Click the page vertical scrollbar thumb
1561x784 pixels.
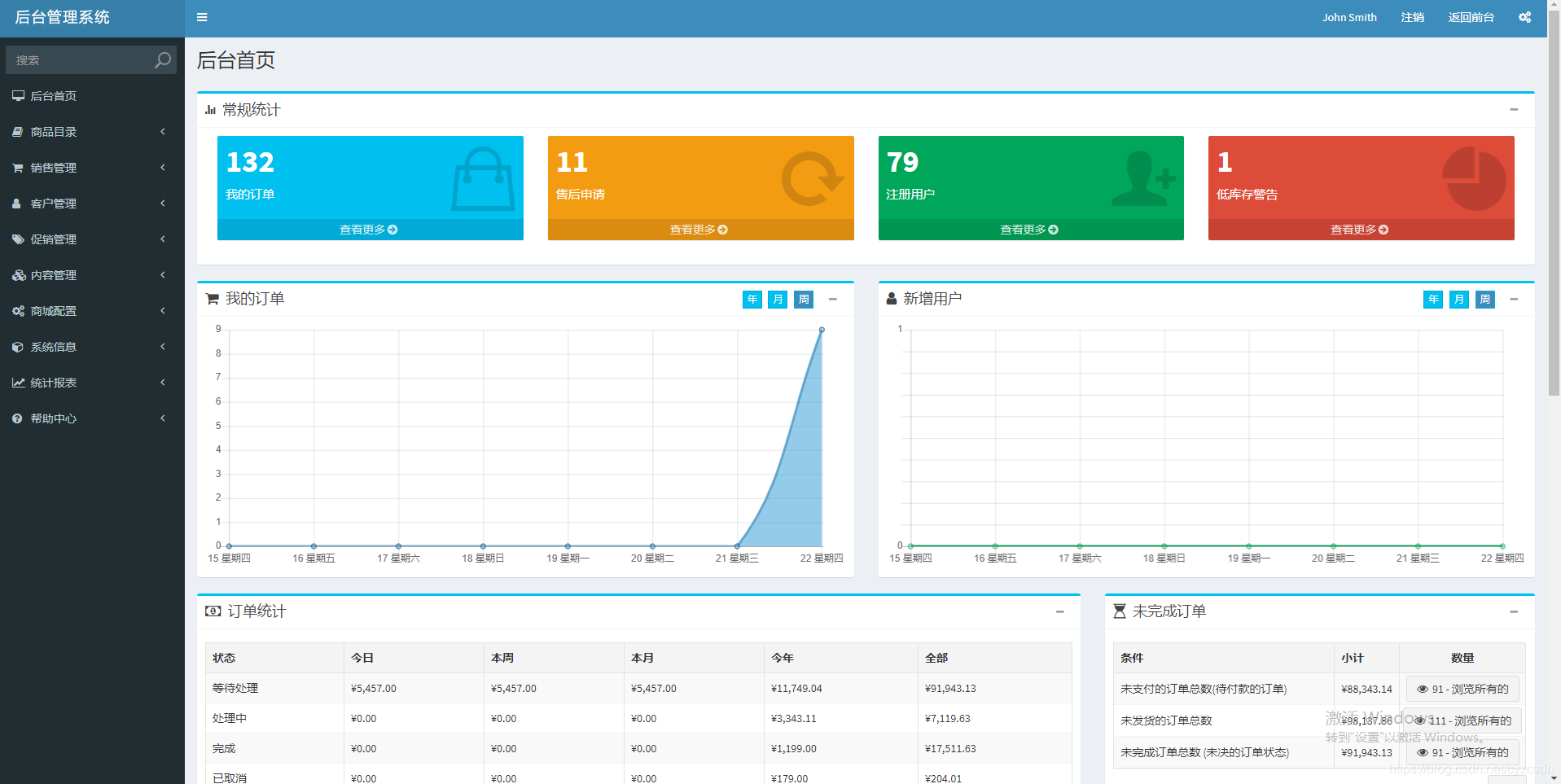click(x=1554, y=204)
